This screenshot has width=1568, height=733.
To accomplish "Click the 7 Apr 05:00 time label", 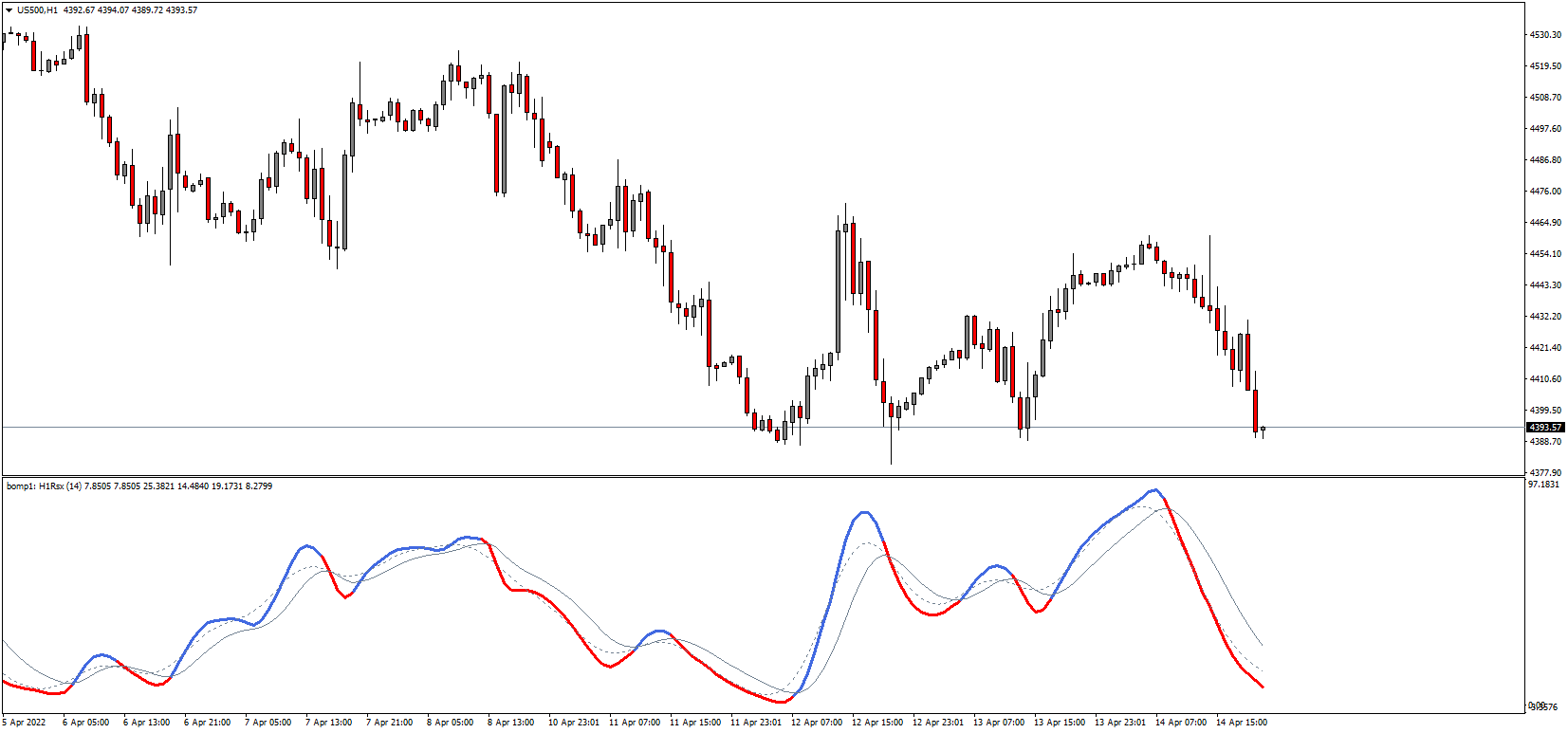I will pyautogui.click(x=267, y=723).
